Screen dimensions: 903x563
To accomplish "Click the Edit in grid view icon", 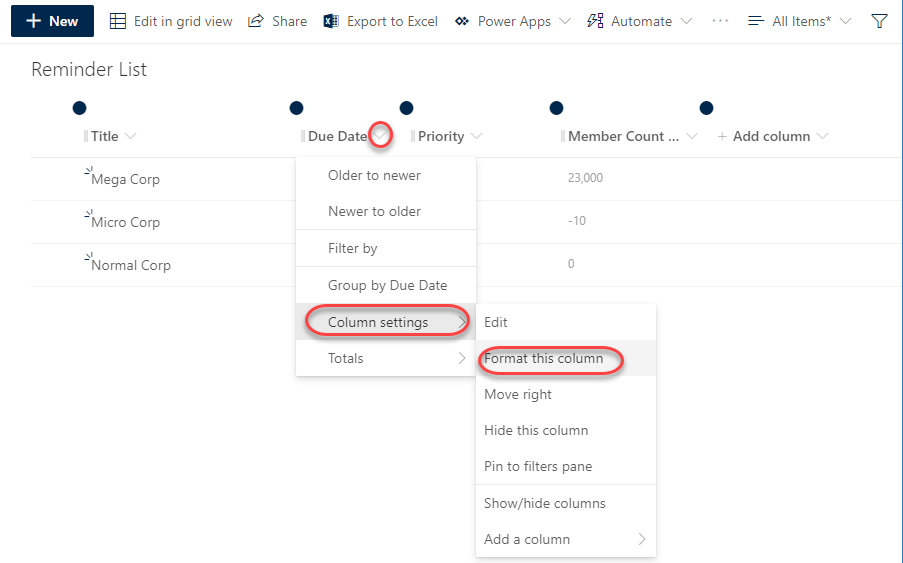I will [118, 21].
